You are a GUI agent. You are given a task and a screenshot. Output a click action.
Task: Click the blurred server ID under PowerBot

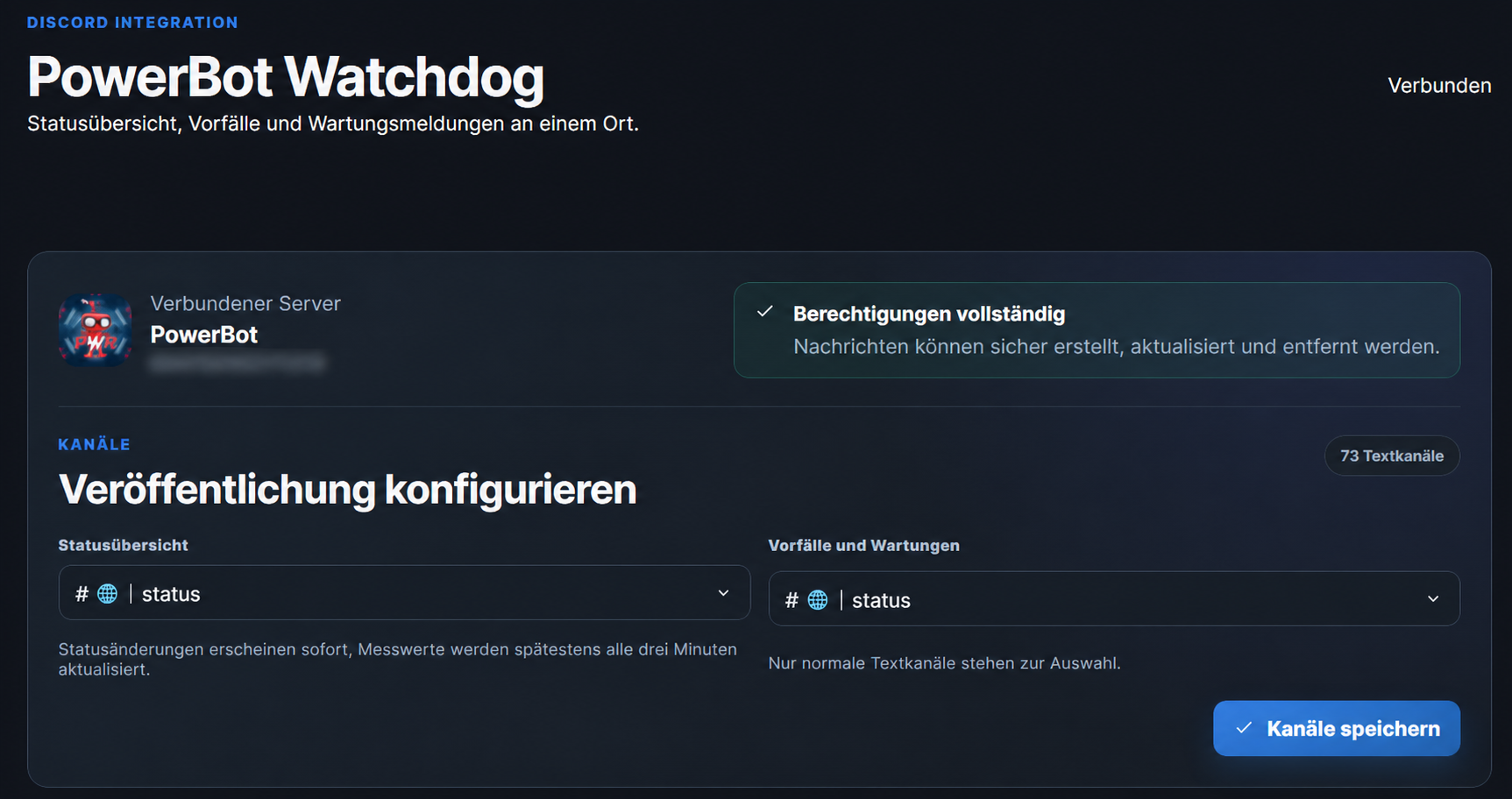tap(238, 363)
